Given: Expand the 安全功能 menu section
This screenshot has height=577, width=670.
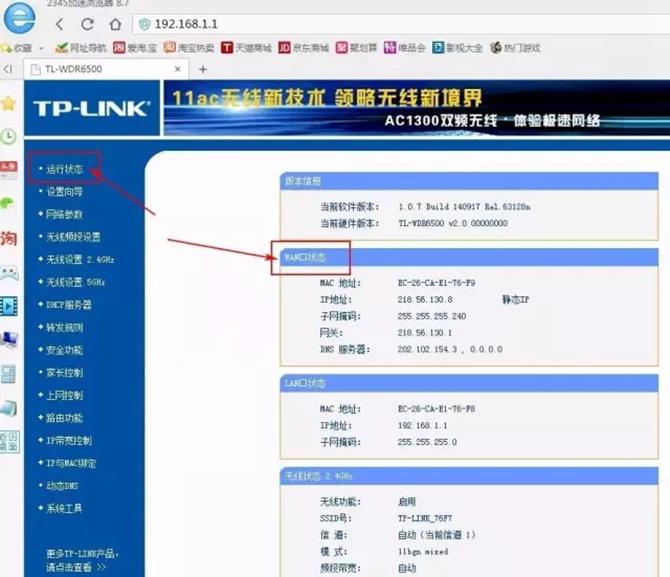Looking at the screenshot, I should 65,350.
